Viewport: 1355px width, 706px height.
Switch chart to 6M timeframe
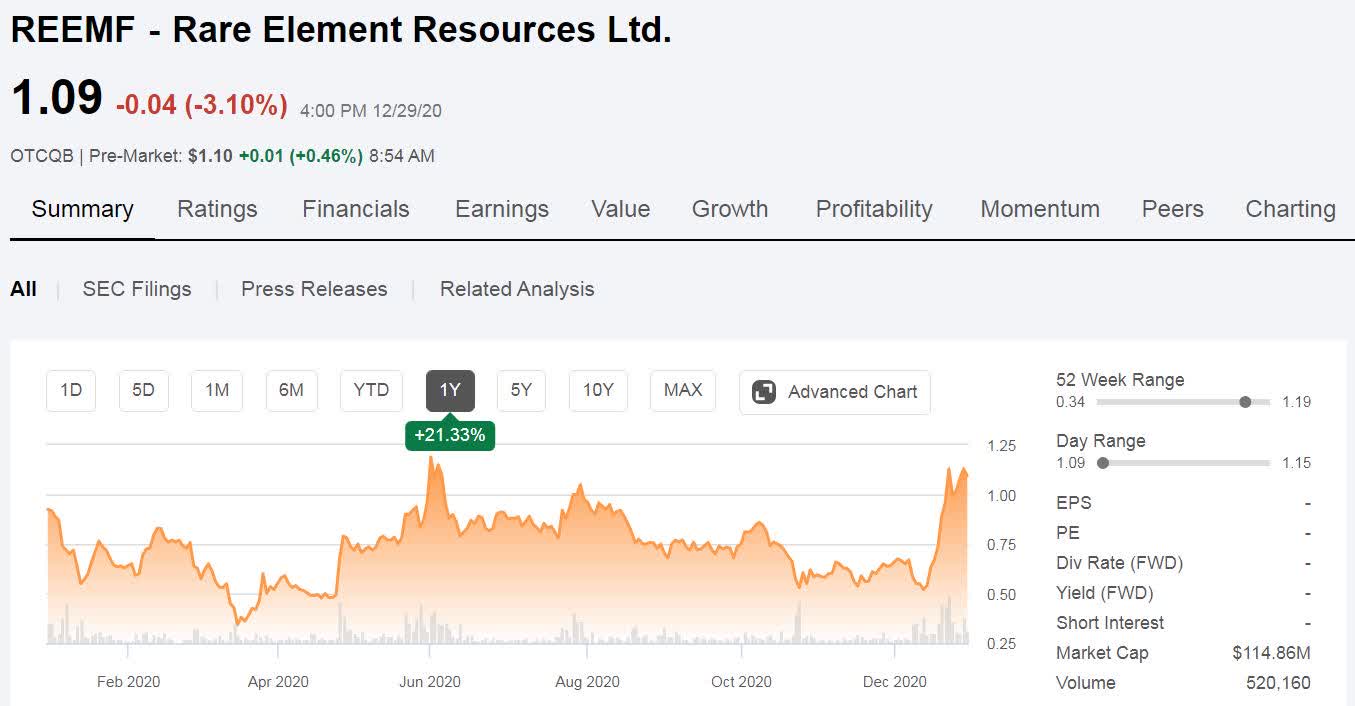(x=291, y=391)
